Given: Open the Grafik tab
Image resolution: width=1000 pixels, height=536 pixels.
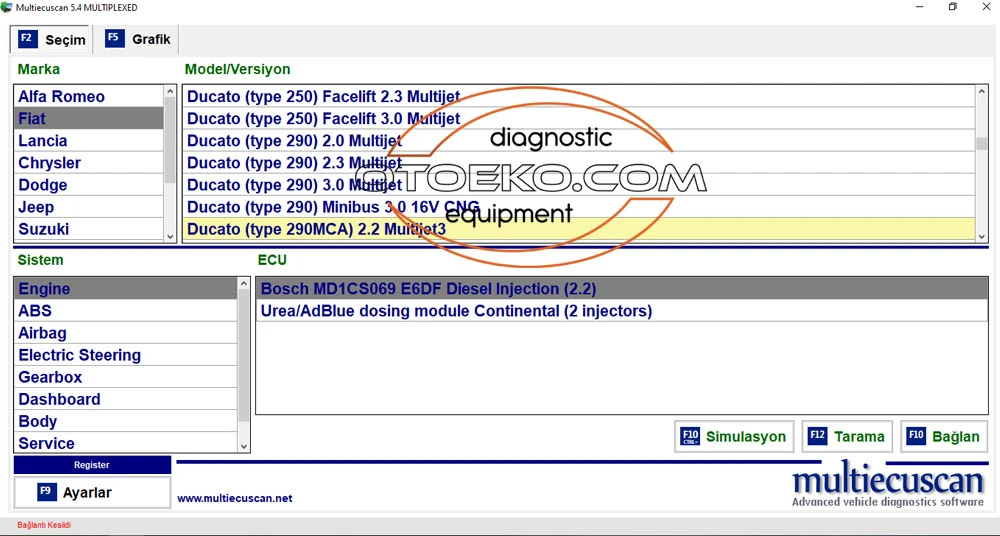Looking at the screenshot, I should (x=137, y=39).
